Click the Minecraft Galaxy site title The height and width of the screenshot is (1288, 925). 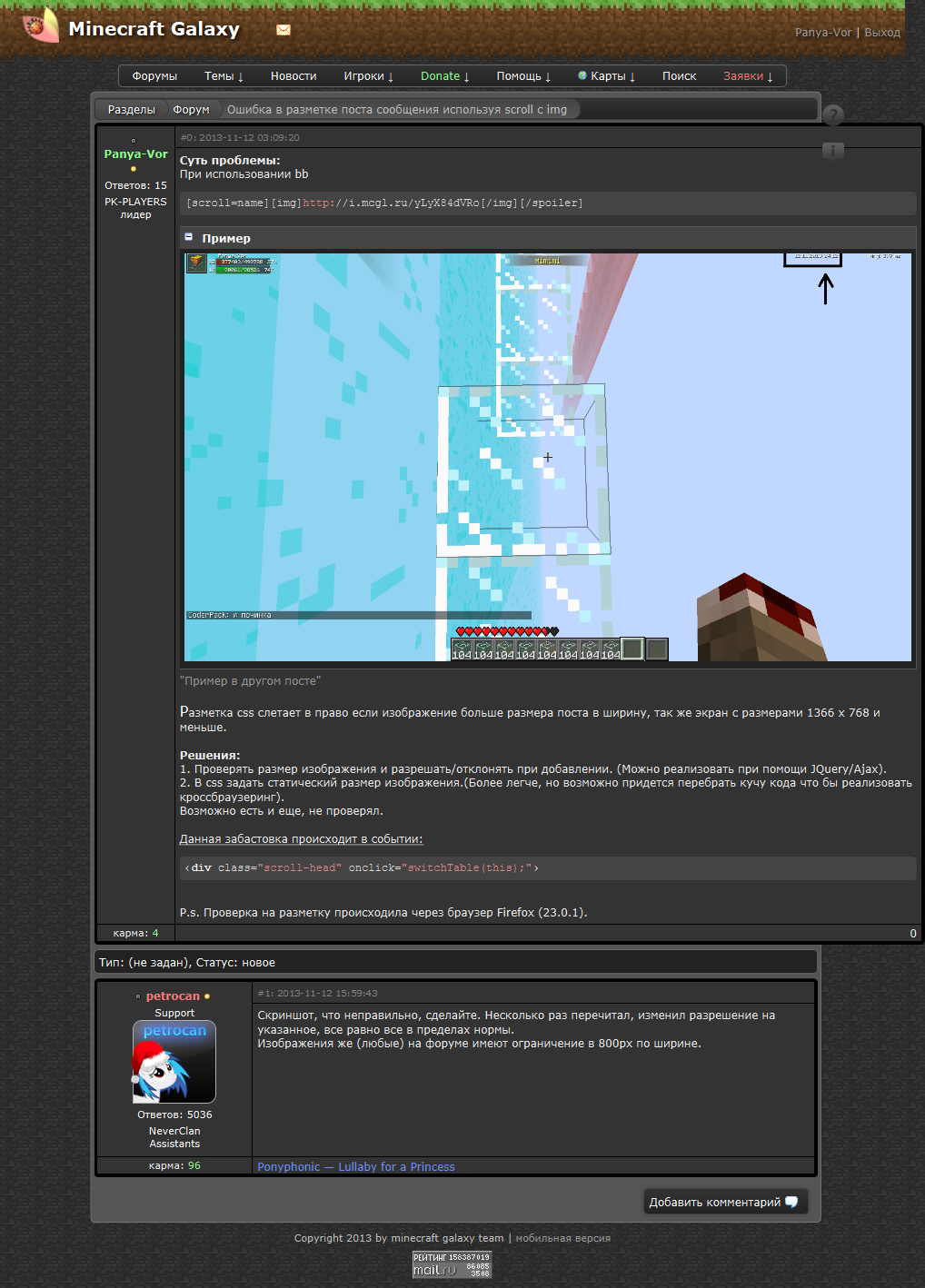[154, 29]
